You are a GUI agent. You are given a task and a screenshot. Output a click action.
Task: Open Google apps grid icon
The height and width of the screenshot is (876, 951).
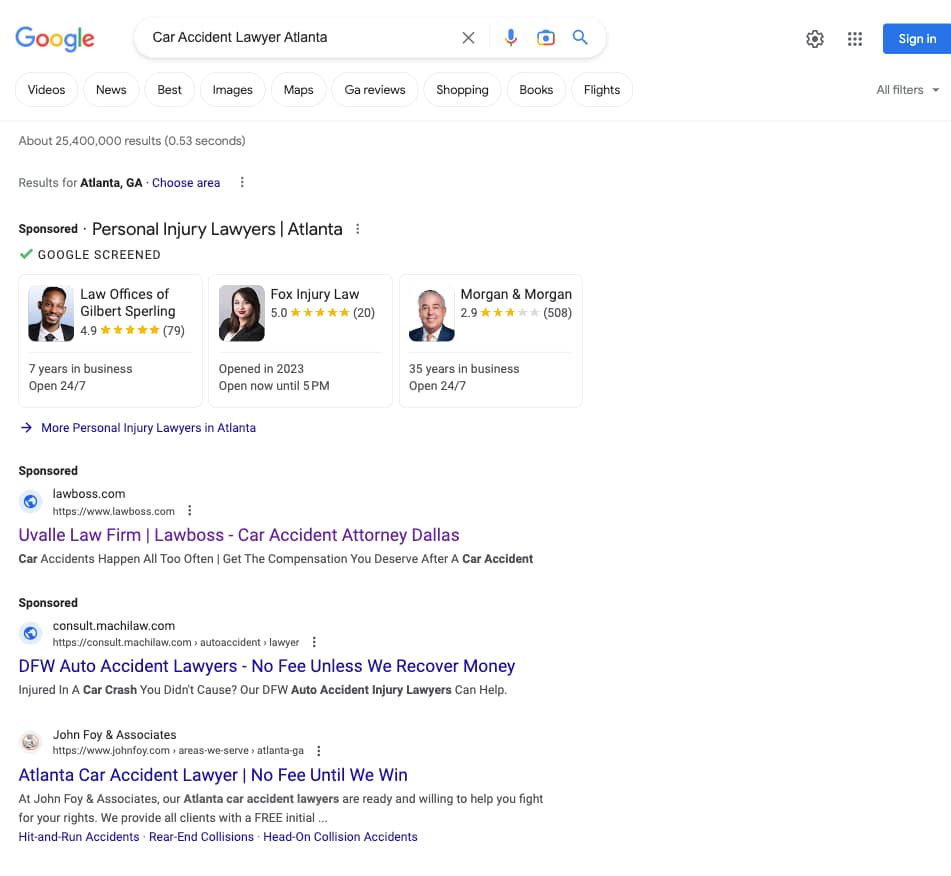tap(855, 39)
